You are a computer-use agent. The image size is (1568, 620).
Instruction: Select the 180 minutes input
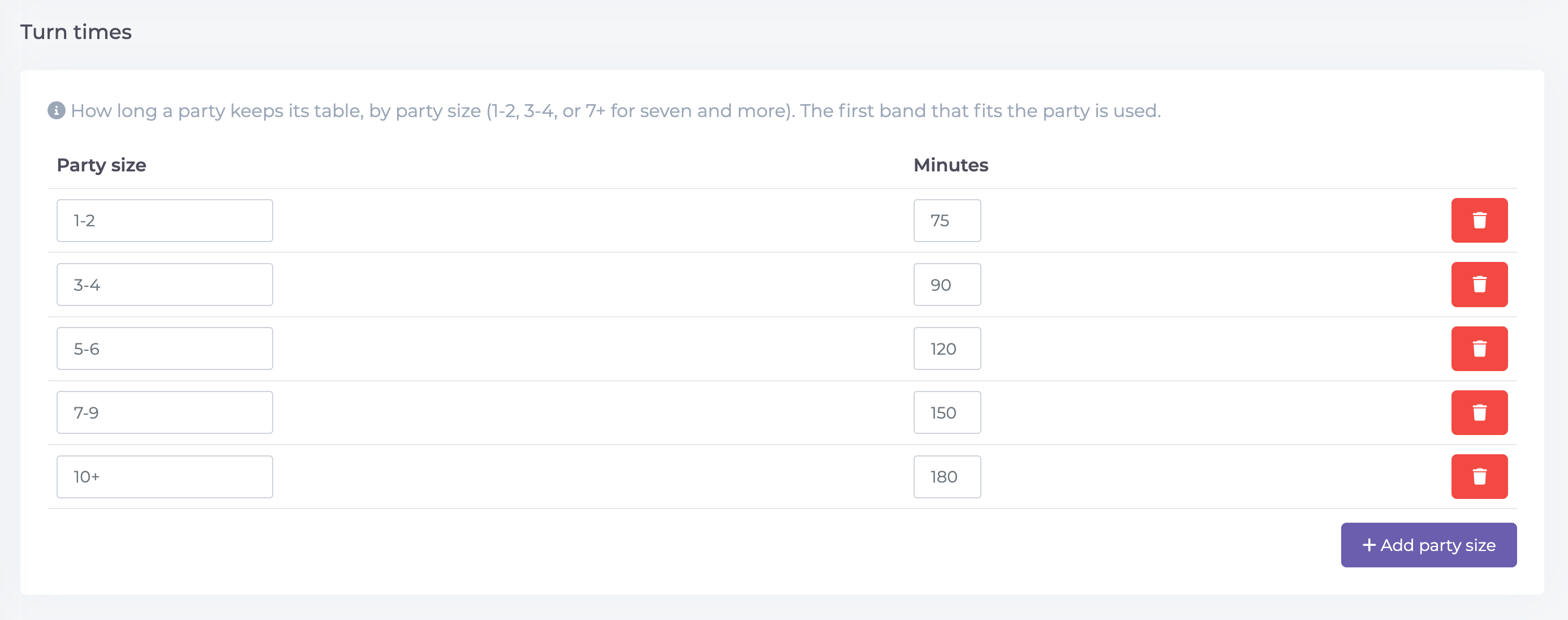(947, 476)
